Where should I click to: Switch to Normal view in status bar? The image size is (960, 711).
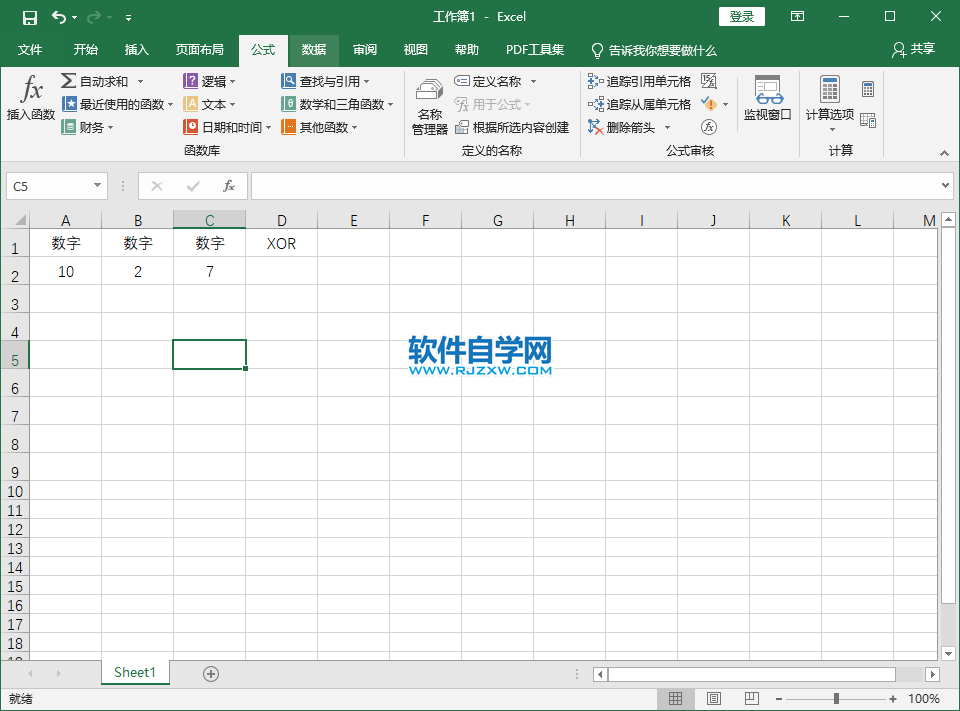675,699
